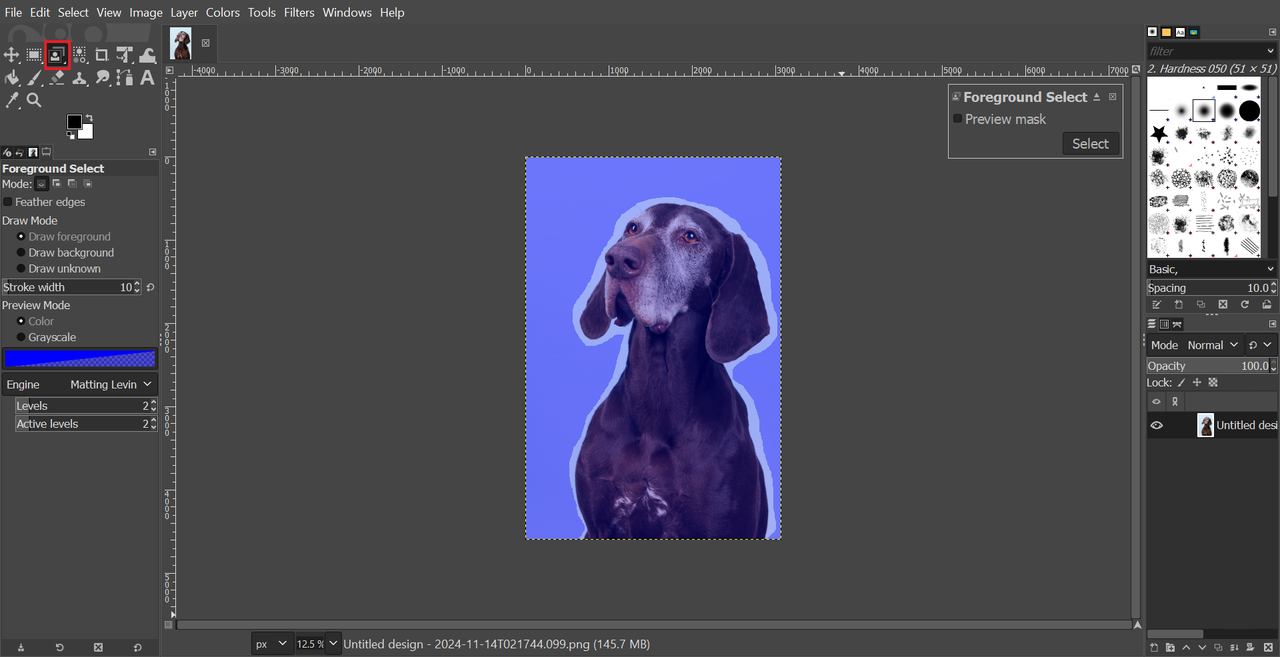Screen dimensions: 1280x657
Task: Create a new brush
Action: (1178, 305)
